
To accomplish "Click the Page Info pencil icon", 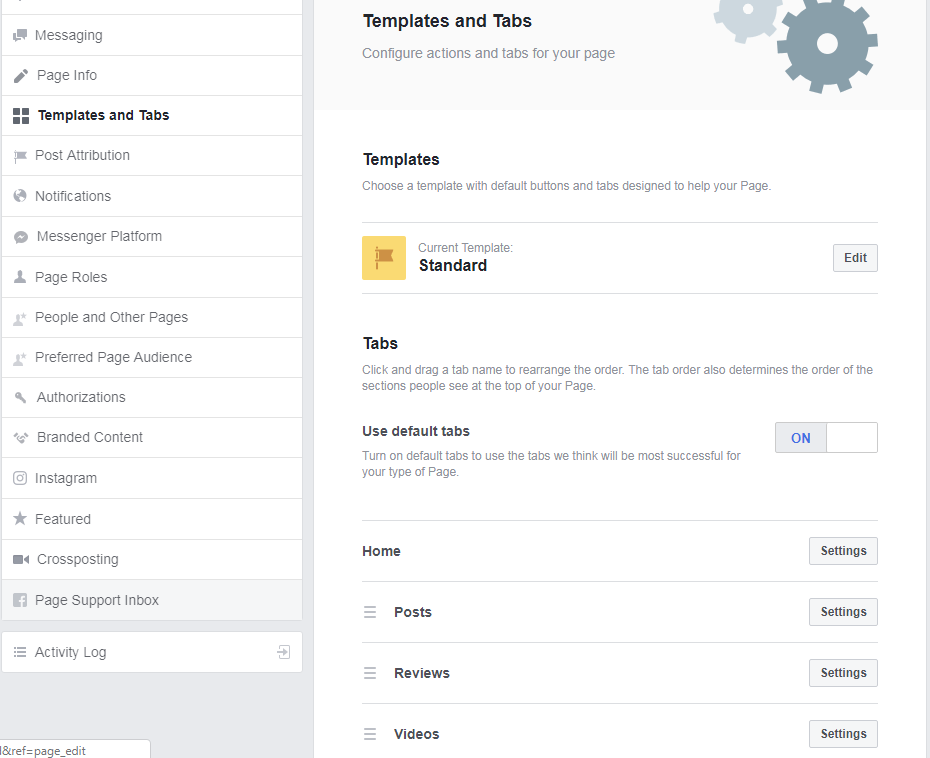I will (21, 75).
